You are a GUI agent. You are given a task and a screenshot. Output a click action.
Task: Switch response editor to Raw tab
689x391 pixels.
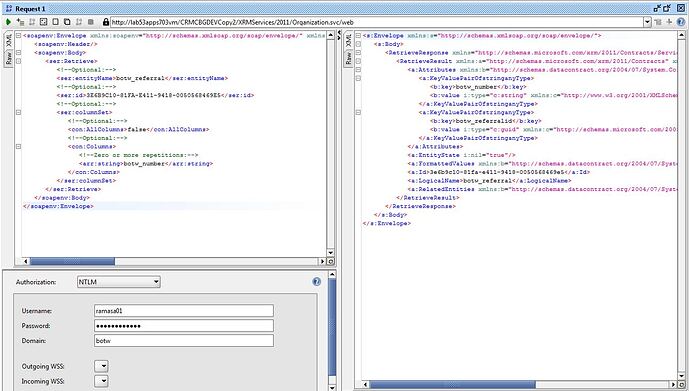pos(348,58)
